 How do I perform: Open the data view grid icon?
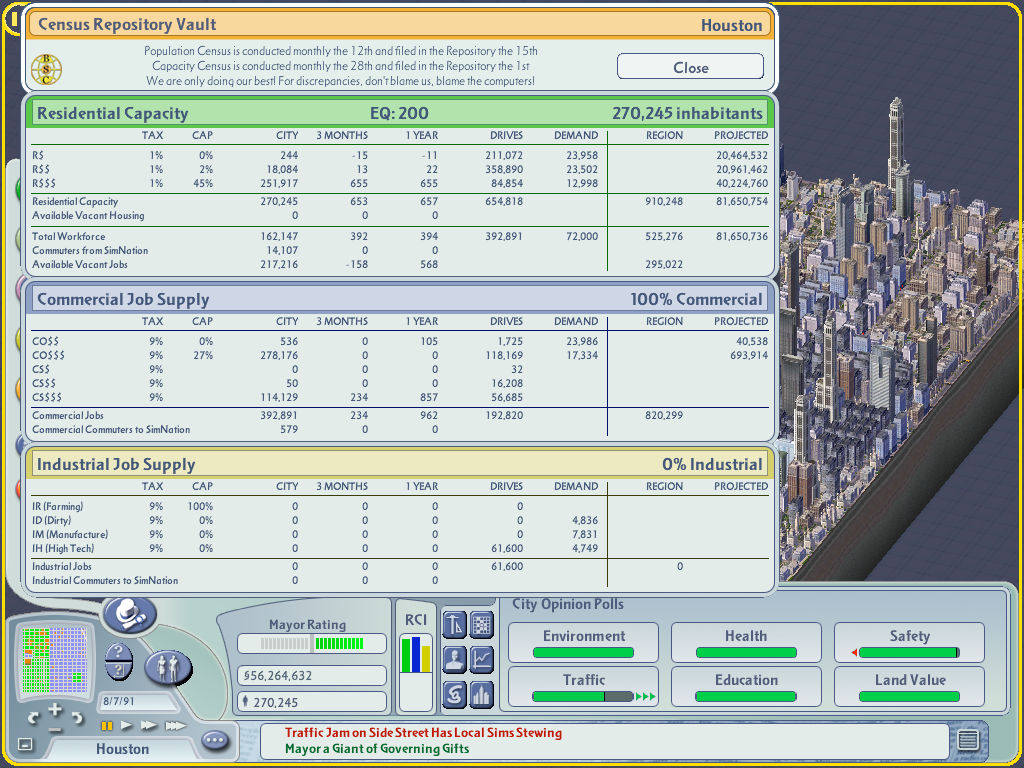coord(482,625)
